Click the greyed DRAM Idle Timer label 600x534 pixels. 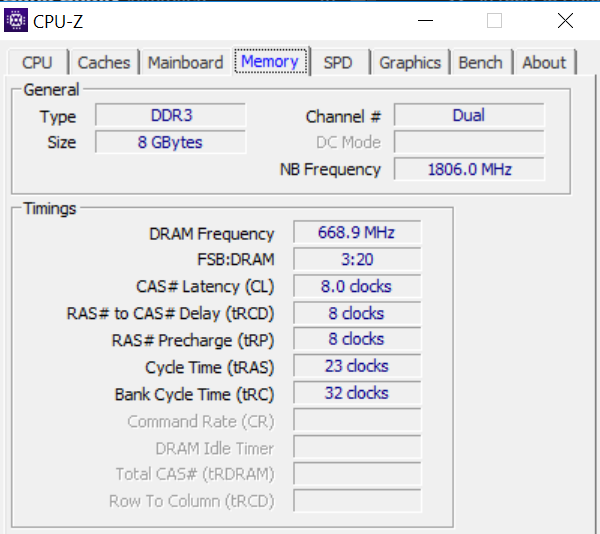[215, 448]
